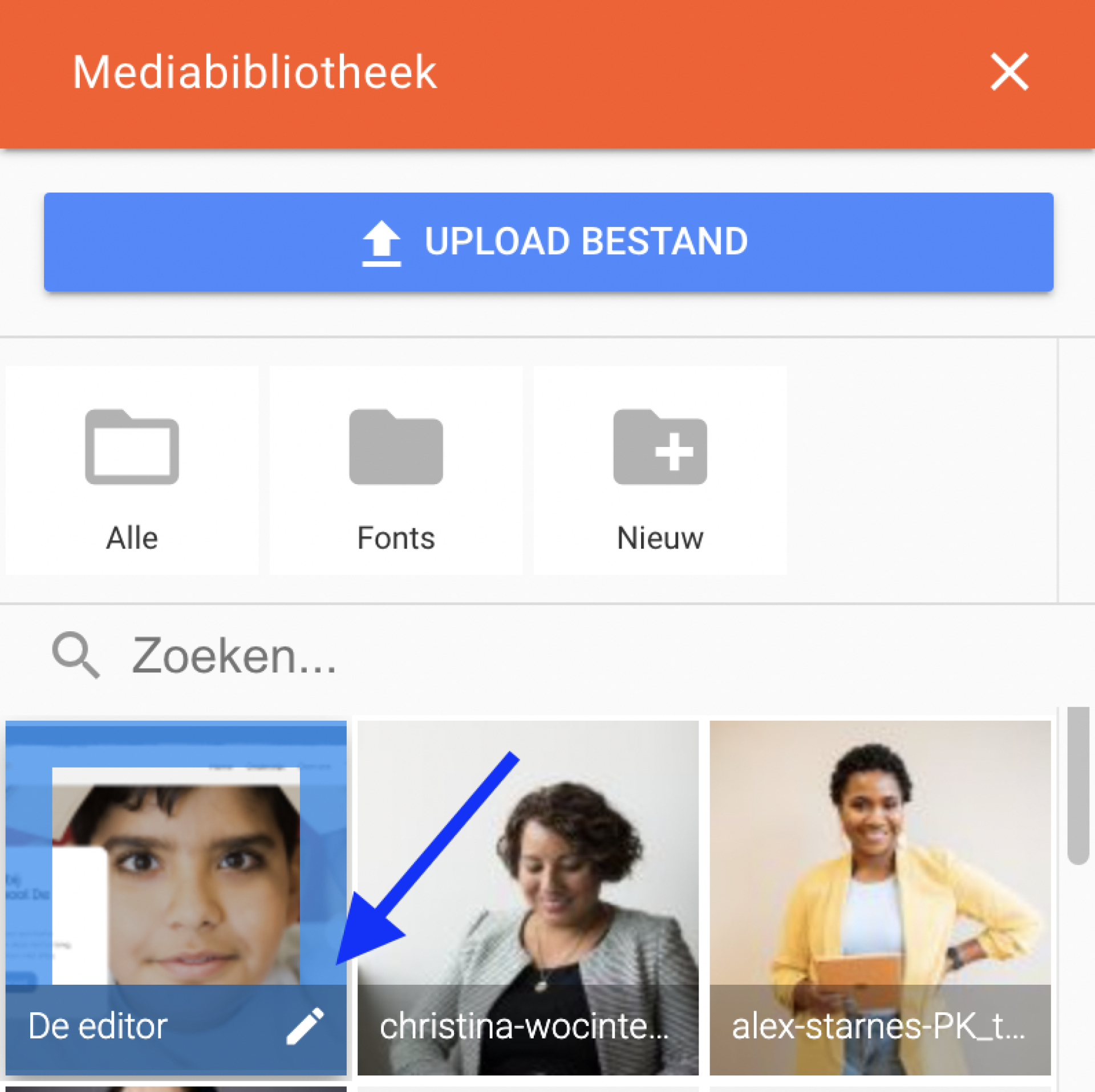The height and width of the screenshot is (1092, 1095).
Task: Edit the 'De editor' image with pencil icon
Action: point(305,1026)
